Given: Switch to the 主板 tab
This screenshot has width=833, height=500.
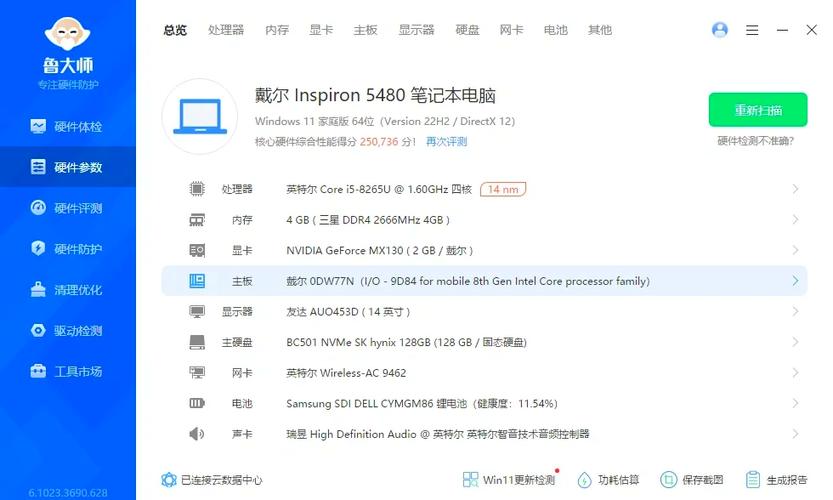Looking at the screenshot, I should click(366, 30).
